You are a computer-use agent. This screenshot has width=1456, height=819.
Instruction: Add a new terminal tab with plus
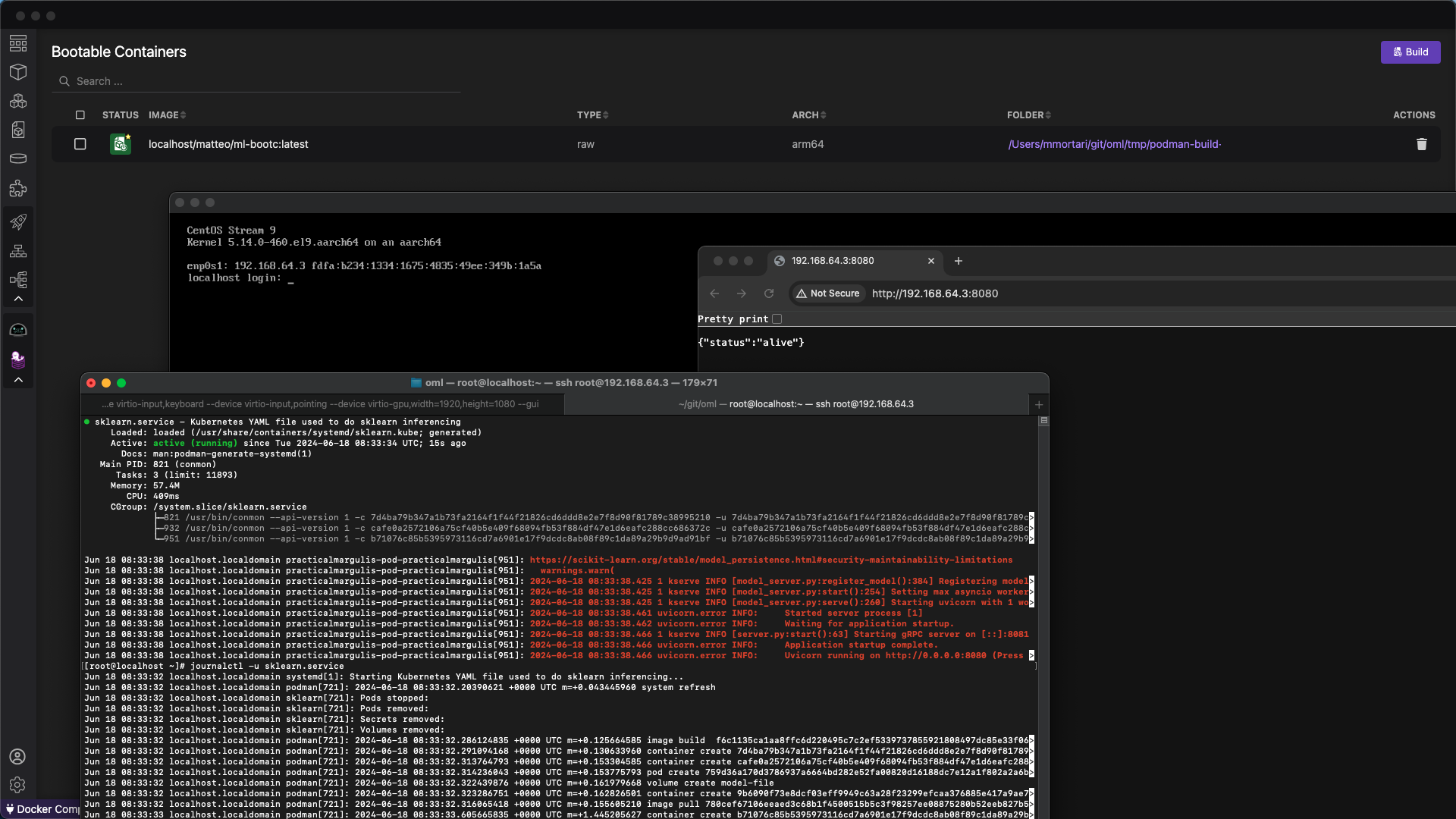[x=1039, y=404]
